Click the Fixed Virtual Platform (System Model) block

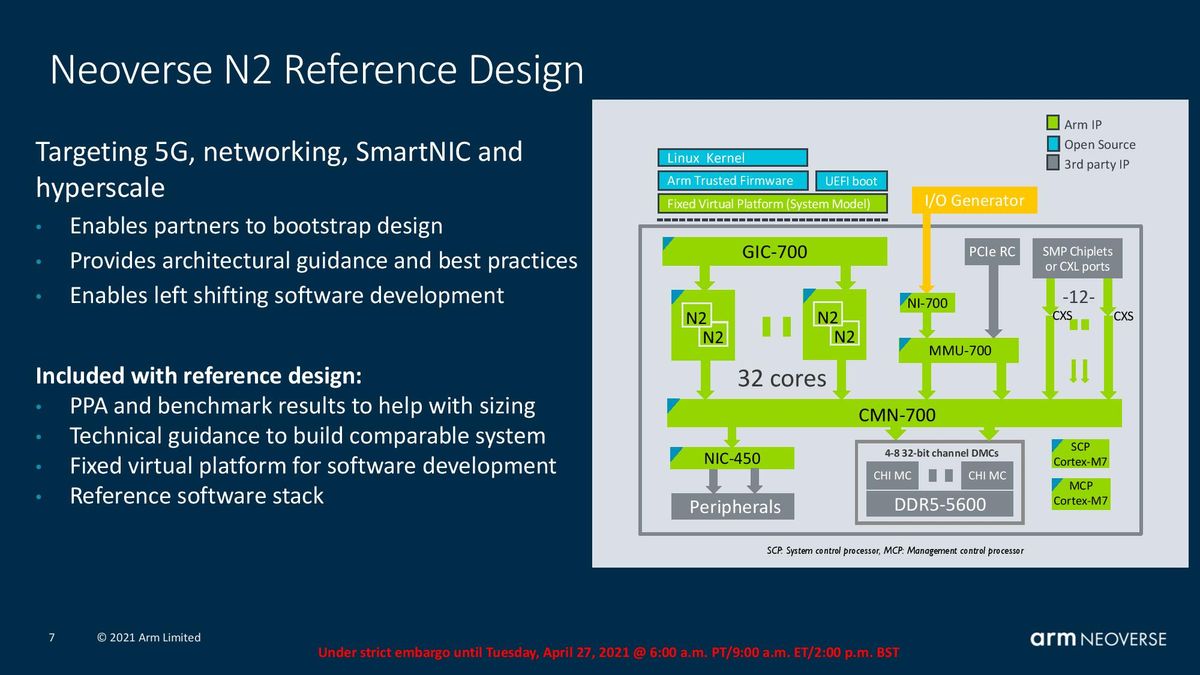[x=770, y=204]
